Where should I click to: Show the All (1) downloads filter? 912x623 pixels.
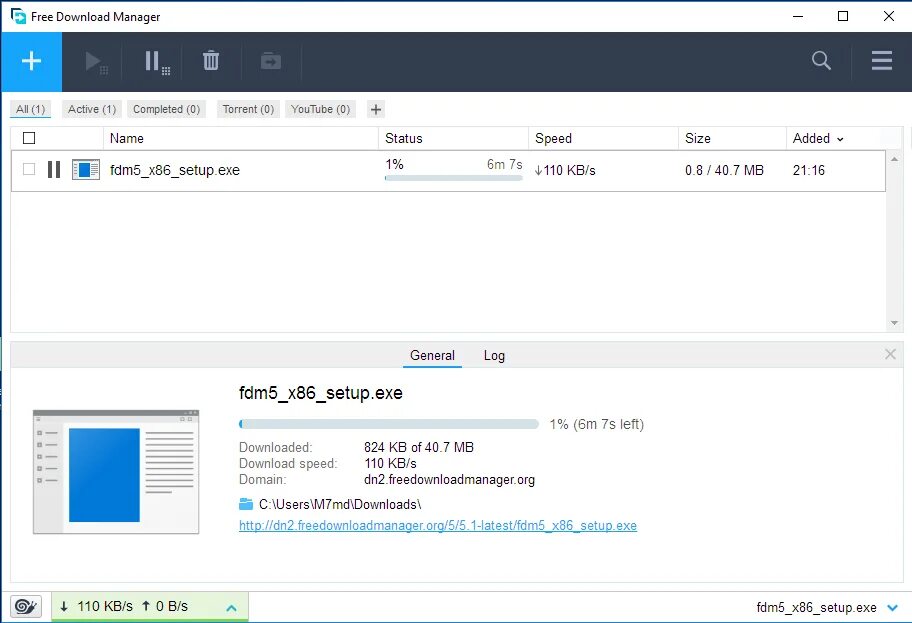30,109
